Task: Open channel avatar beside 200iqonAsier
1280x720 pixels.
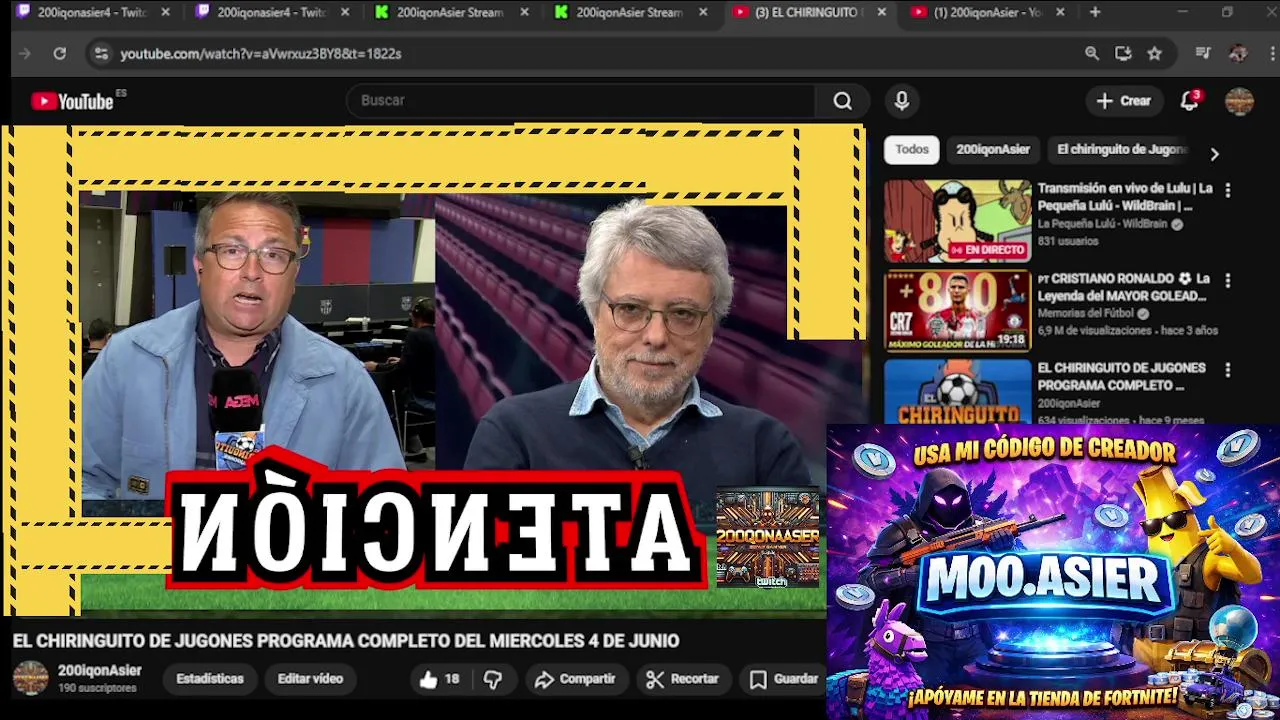Action: [30, 678]
